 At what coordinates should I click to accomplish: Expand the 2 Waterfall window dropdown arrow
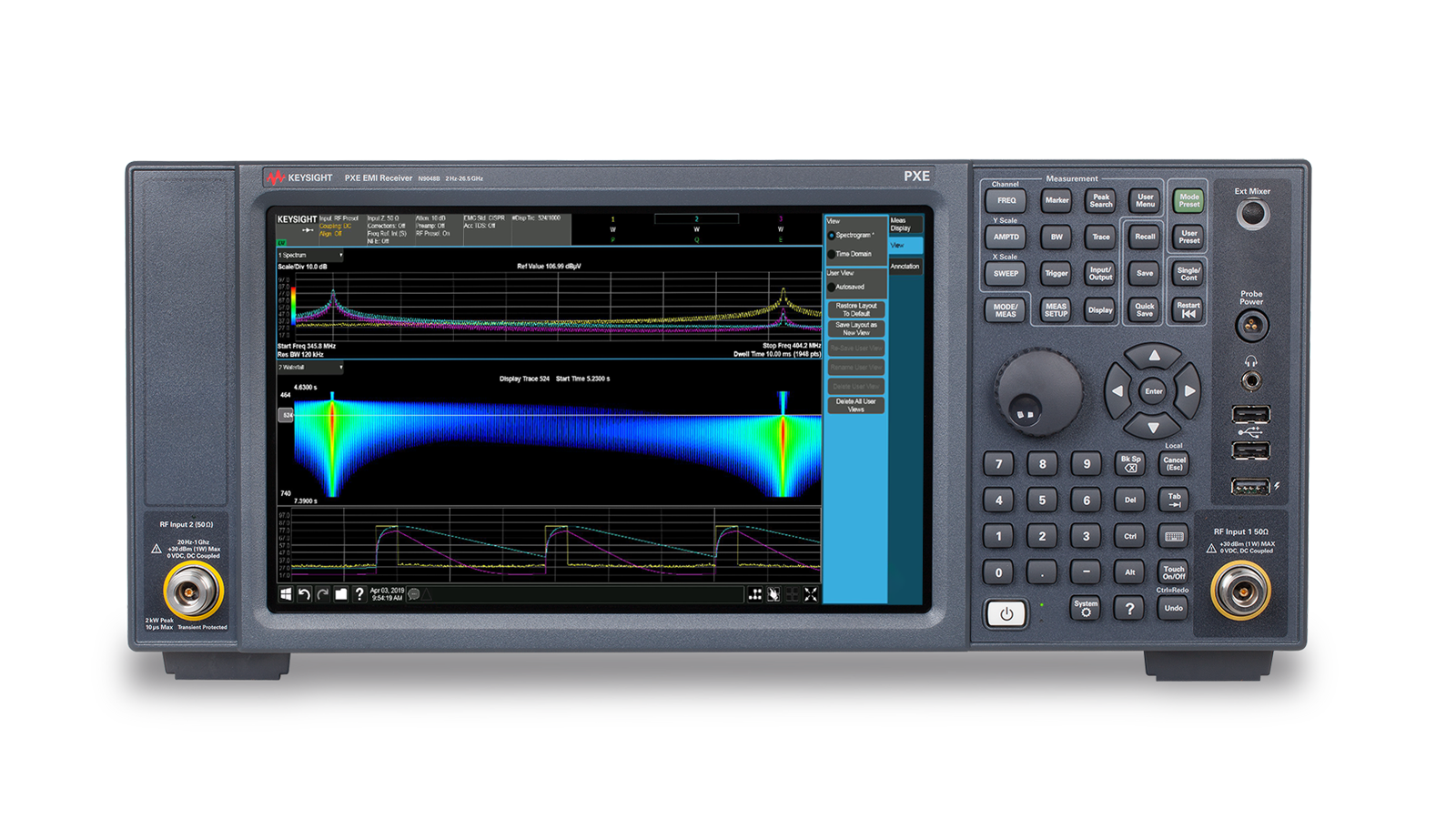click(341, 367)
